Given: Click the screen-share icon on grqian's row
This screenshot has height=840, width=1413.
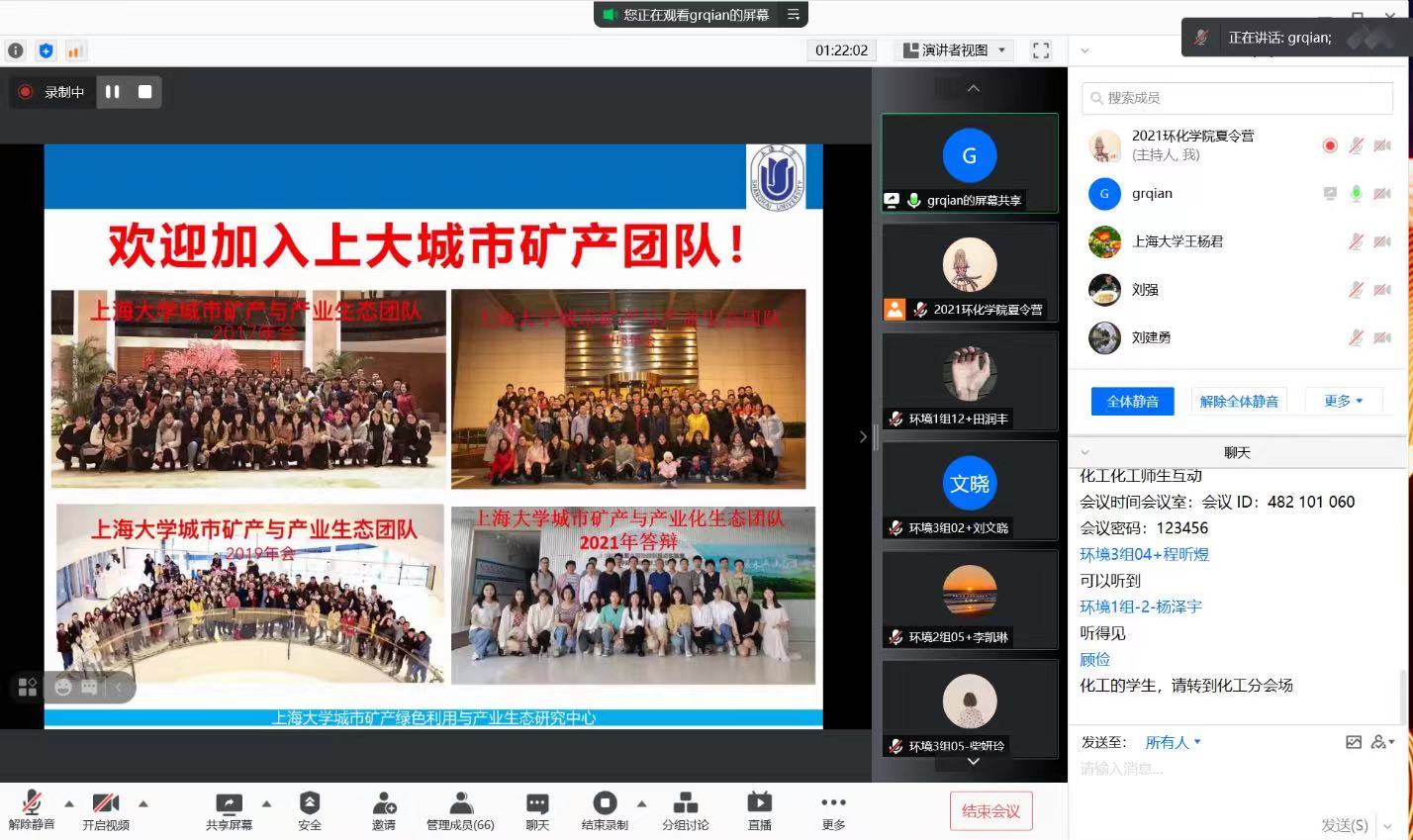Looking at the screenshot, I should pos(1330,194).
